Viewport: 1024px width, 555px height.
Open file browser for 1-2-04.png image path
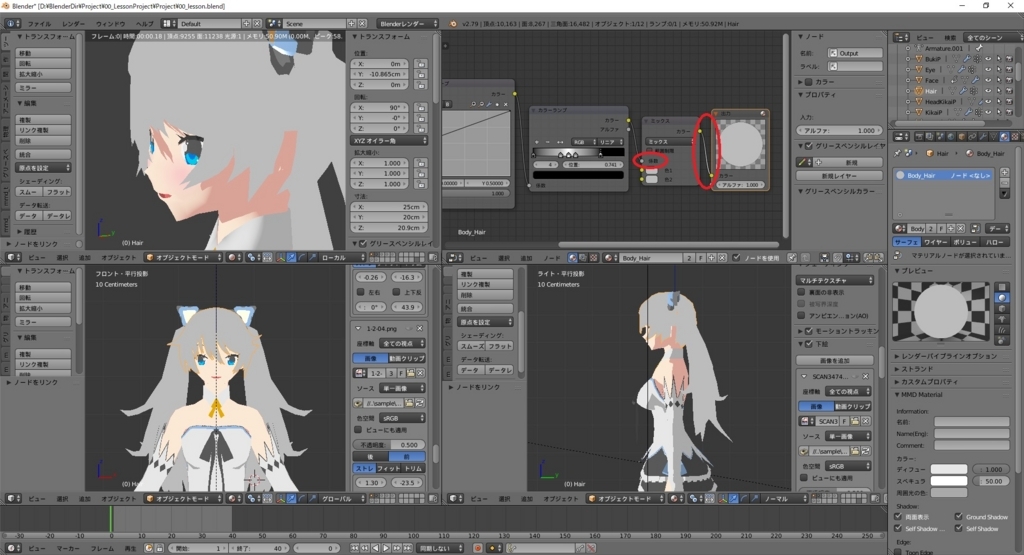point(409,404)
